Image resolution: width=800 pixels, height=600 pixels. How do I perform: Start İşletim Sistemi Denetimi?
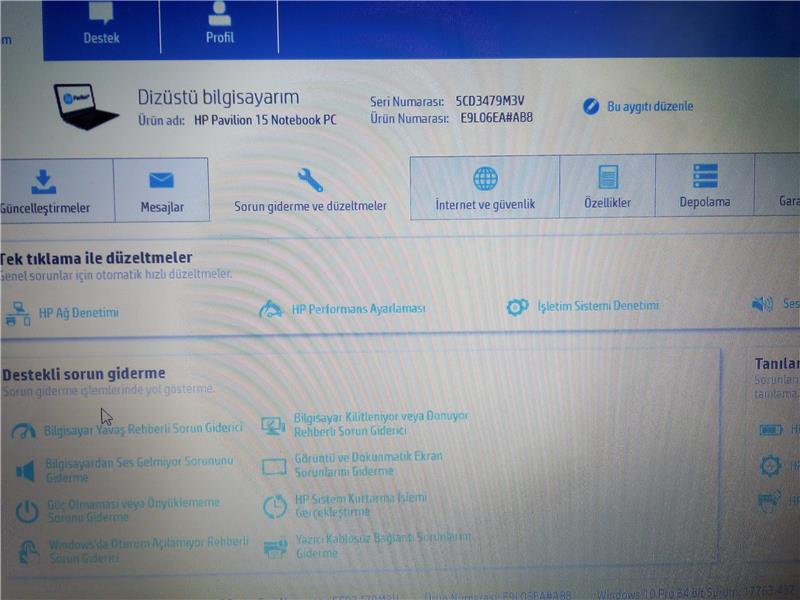point(582,306)
